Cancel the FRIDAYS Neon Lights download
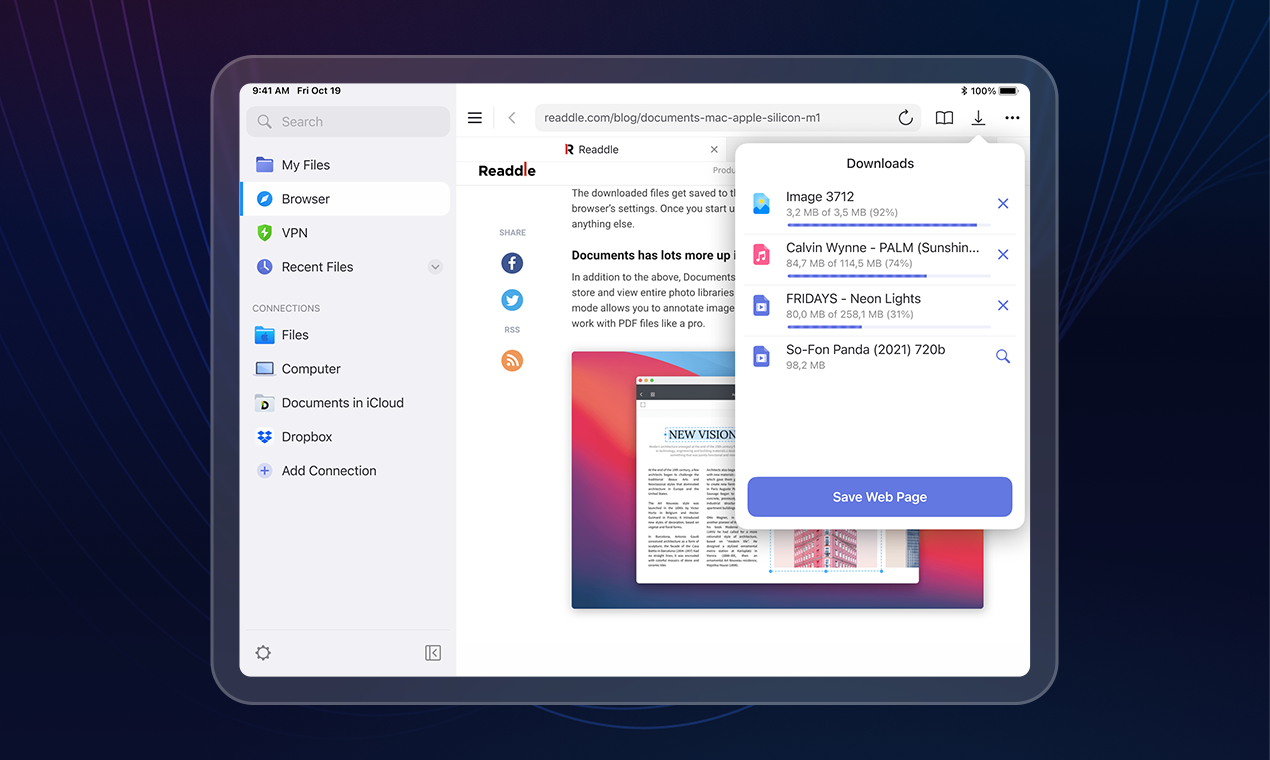The height and width of the screenshot is (760, 1270). [x=1003, y=306]
